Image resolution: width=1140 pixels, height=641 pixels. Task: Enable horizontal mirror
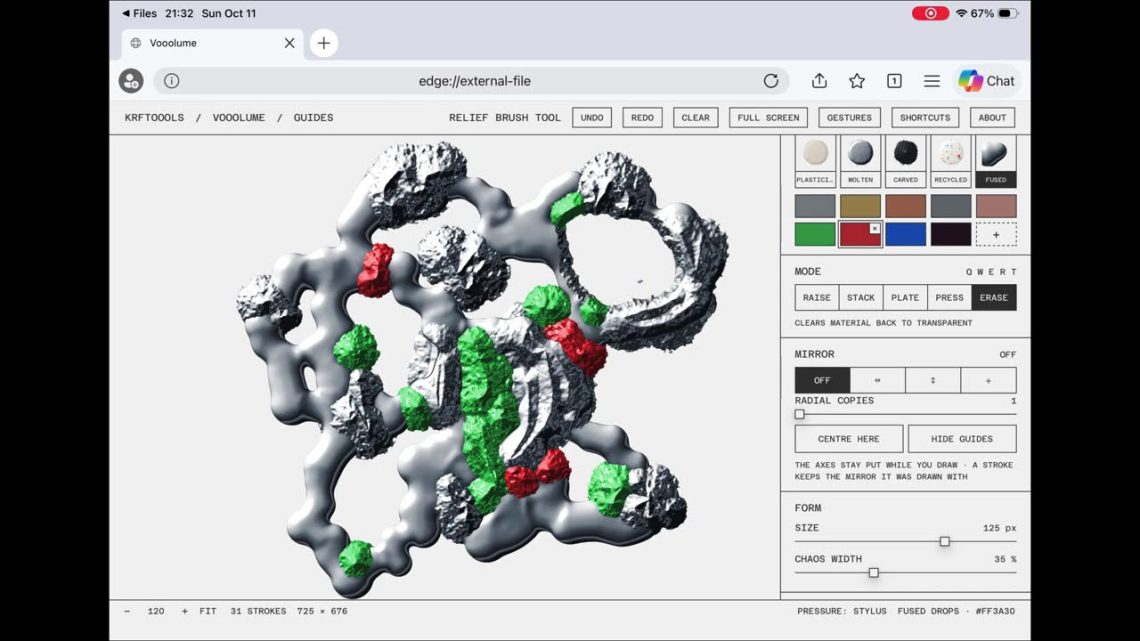pos(878,380)
